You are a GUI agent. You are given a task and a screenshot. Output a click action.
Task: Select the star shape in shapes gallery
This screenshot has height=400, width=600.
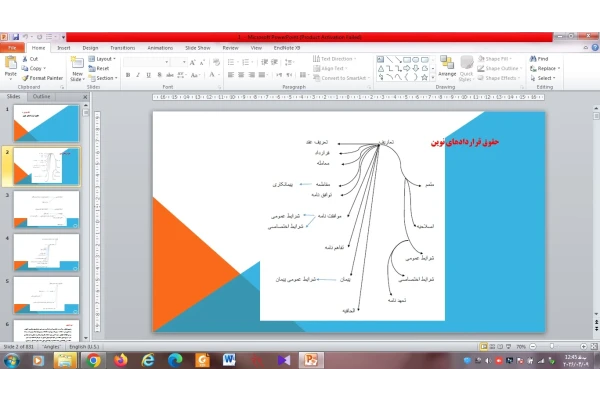coord(424,77)
